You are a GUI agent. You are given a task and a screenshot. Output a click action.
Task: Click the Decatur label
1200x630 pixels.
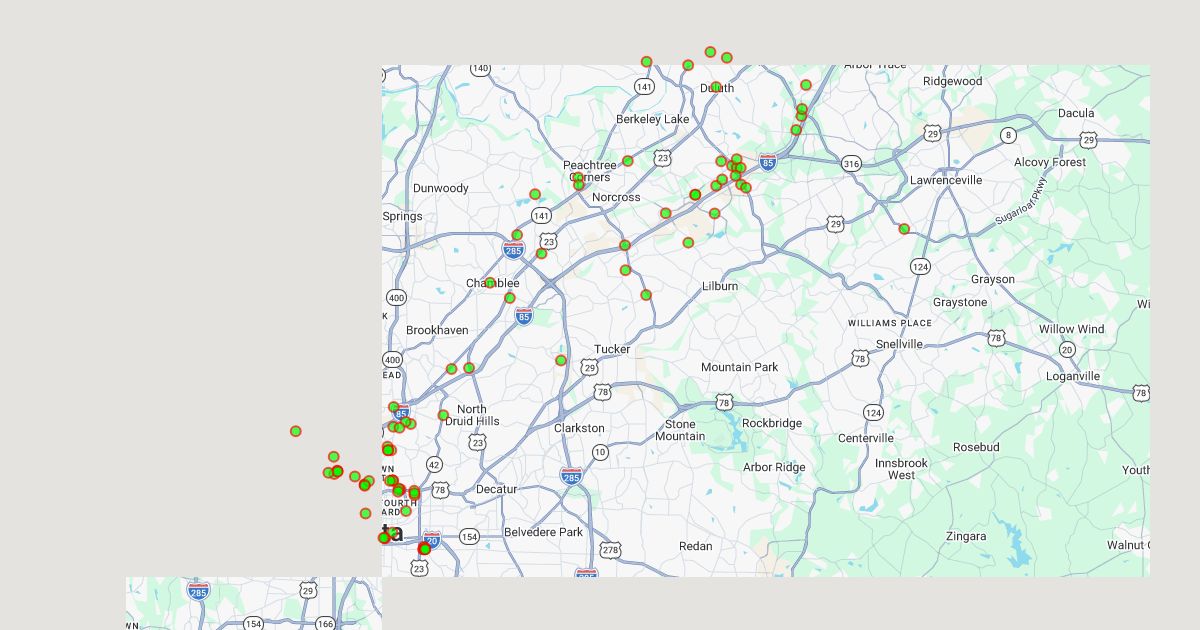coord(497,489)
